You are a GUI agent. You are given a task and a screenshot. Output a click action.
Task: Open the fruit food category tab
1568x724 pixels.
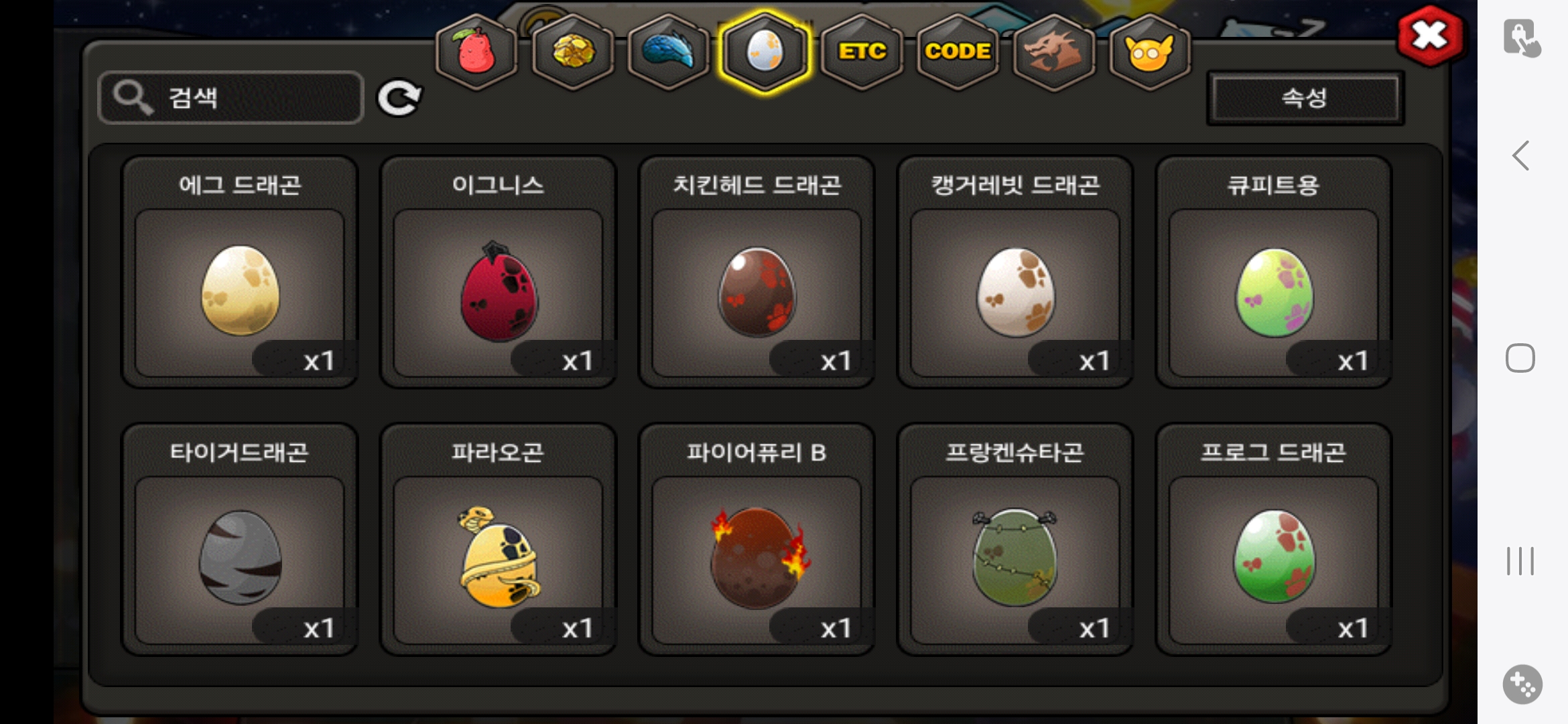coord(476,52)
